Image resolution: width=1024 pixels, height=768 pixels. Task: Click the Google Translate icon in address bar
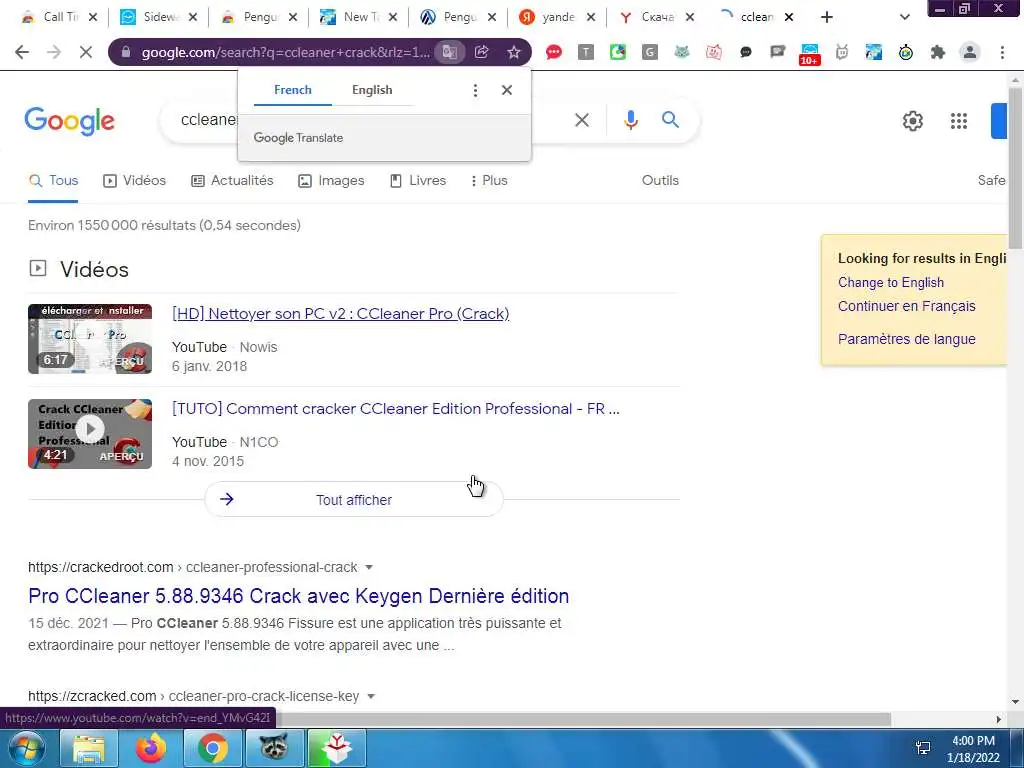point(449,52)
